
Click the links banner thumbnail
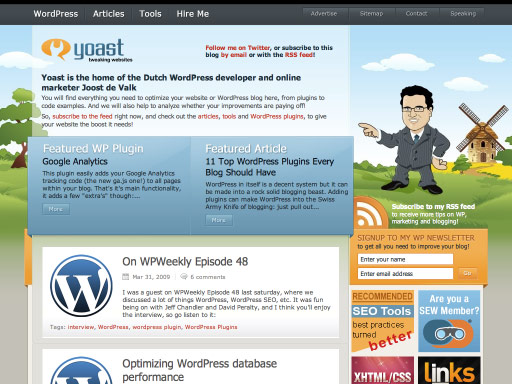pyautogui.click(x=449, y=370)
